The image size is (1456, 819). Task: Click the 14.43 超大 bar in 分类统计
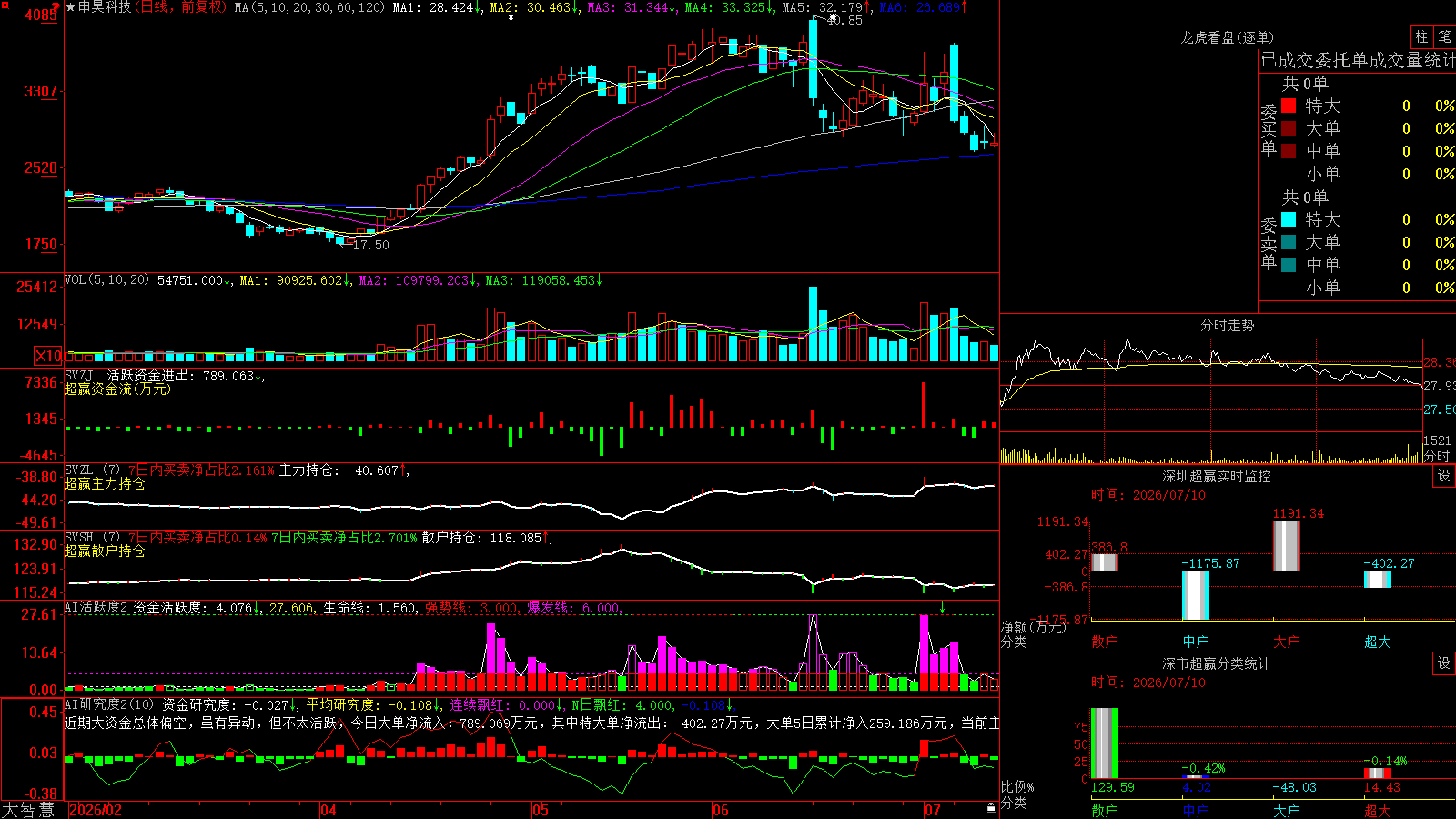point(1378,773)
